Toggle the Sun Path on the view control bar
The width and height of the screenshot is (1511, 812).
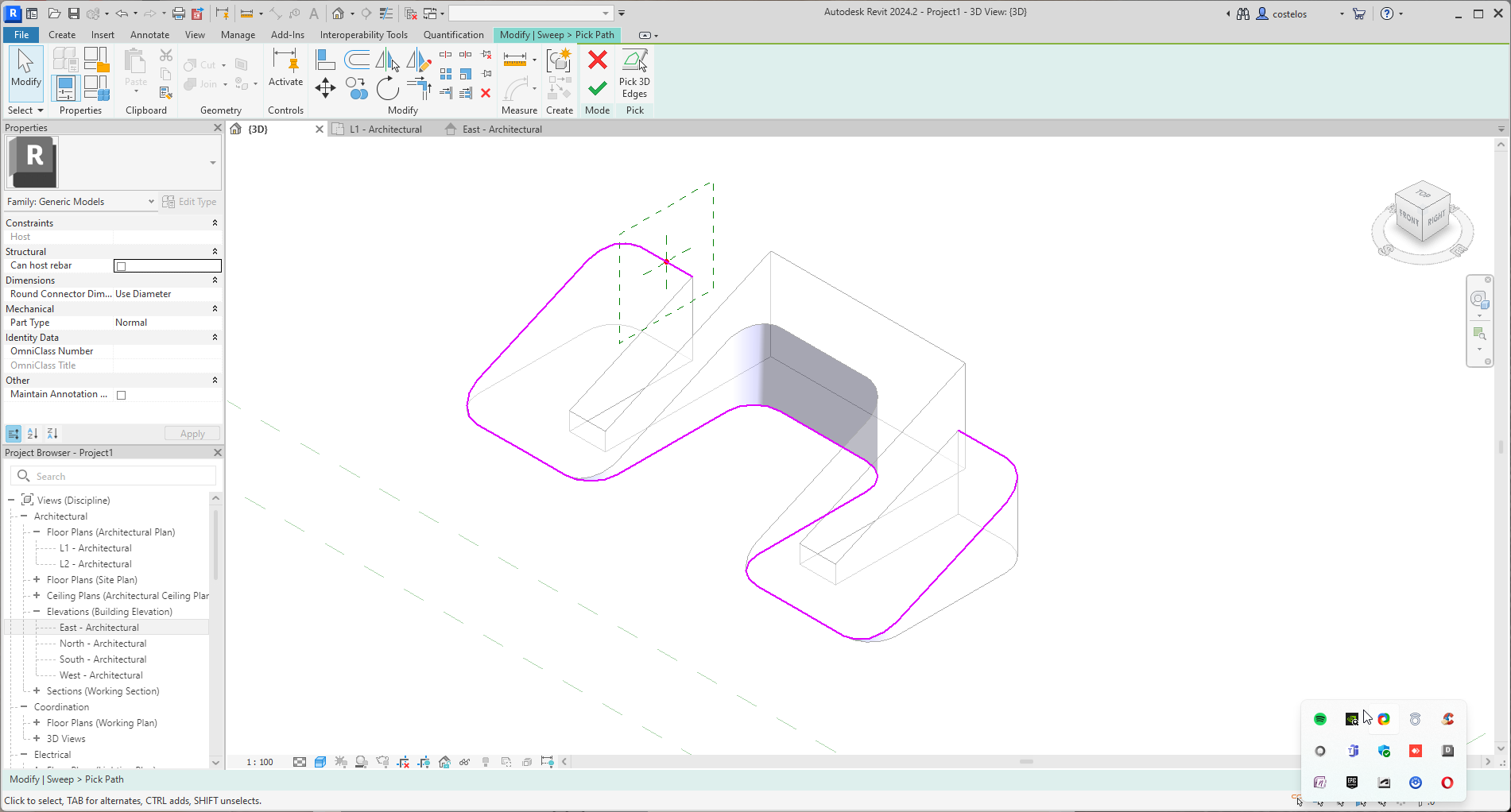340,761
